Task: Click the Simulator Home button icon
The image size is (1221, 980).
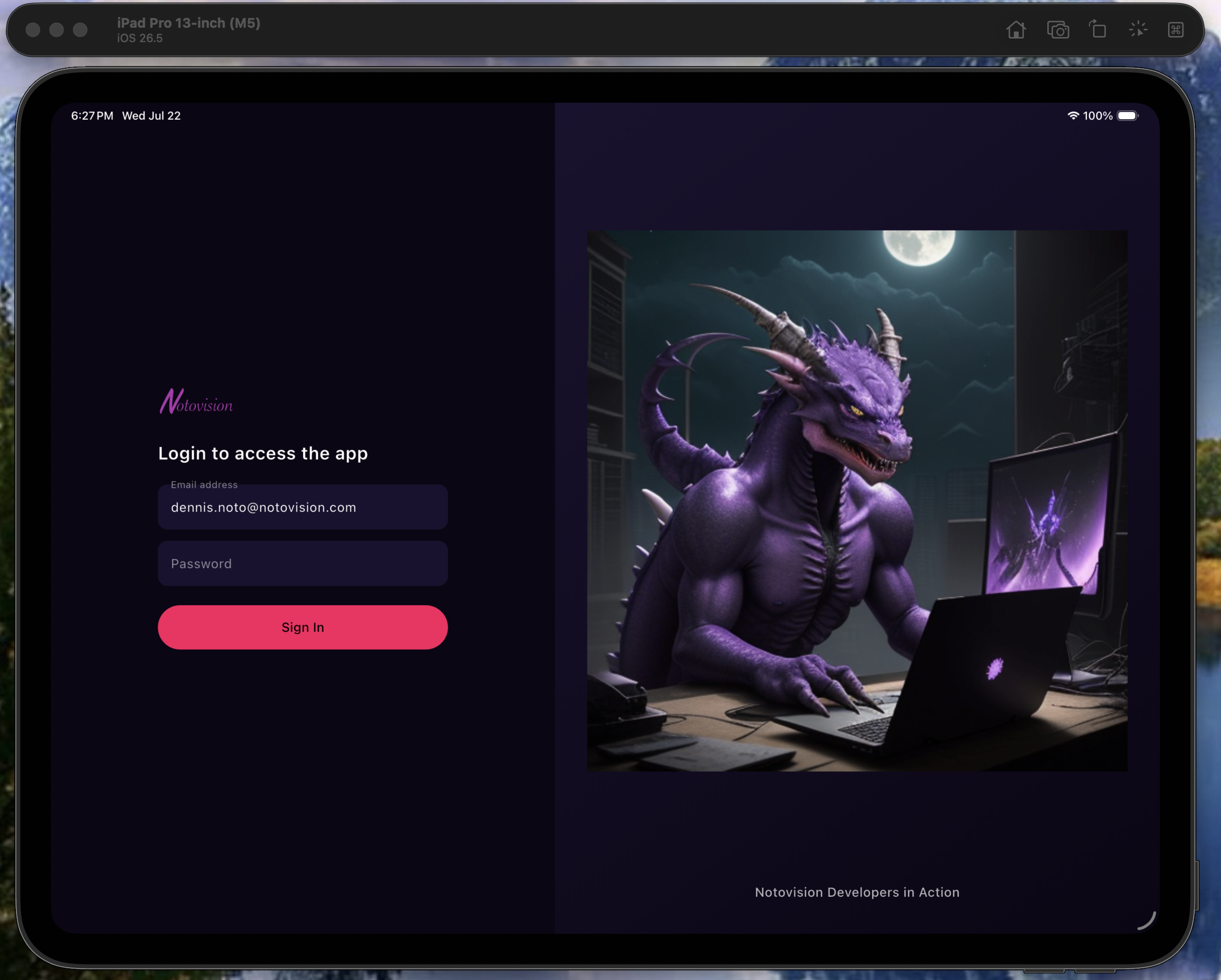Action: coord(1016,29)
